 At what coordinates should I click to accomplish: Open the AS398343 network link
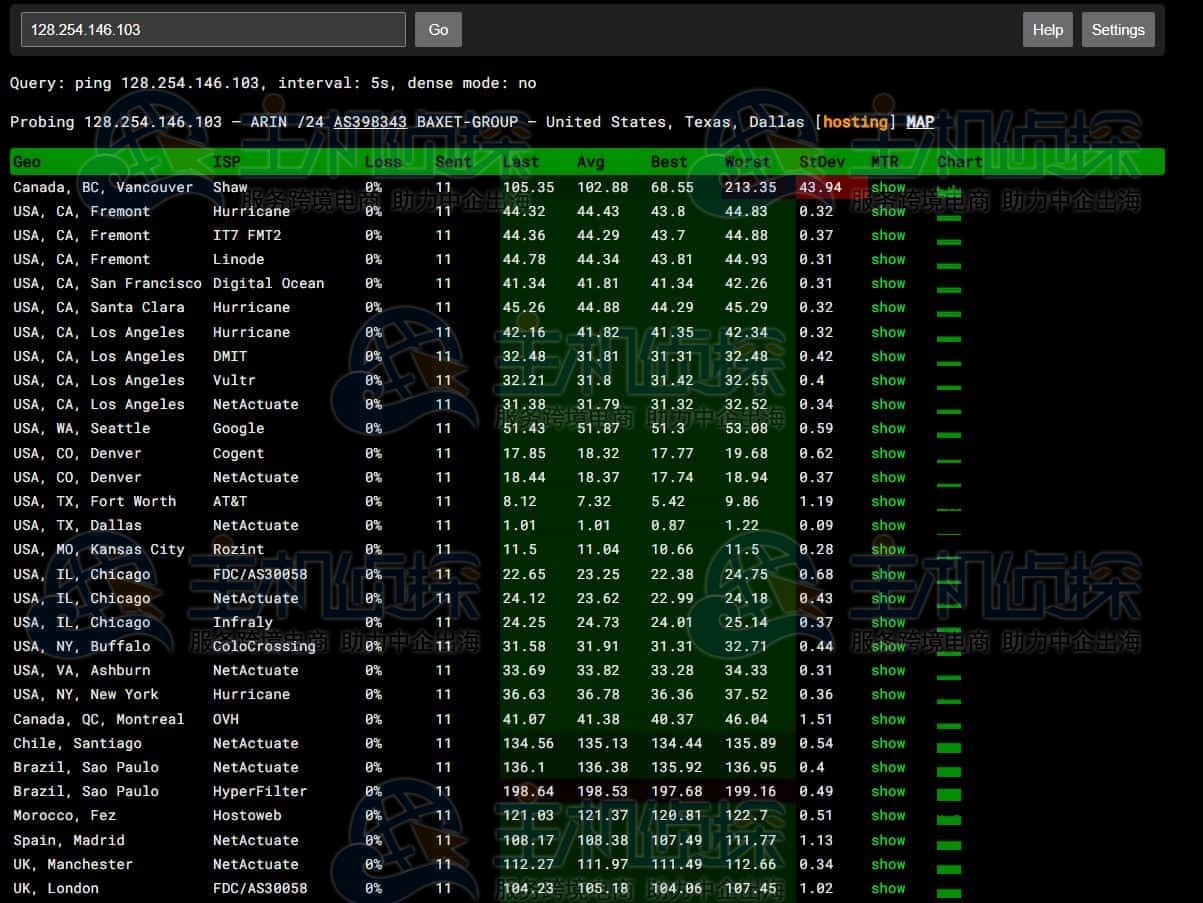coord(370,122)
